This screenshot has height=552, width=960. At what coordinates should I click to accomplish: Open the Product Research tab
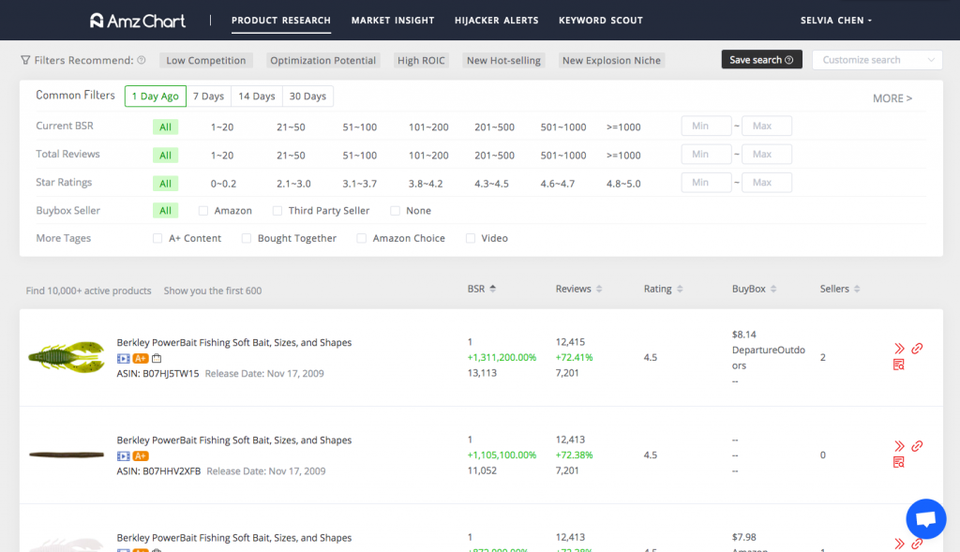point(281,20)
